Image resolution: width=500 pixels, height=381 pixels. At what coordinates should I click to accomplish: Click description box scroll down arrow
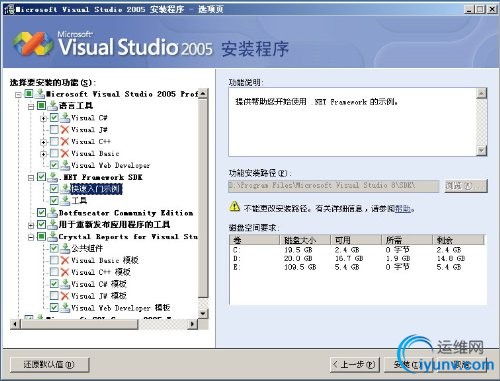click(x=481, y=151)
